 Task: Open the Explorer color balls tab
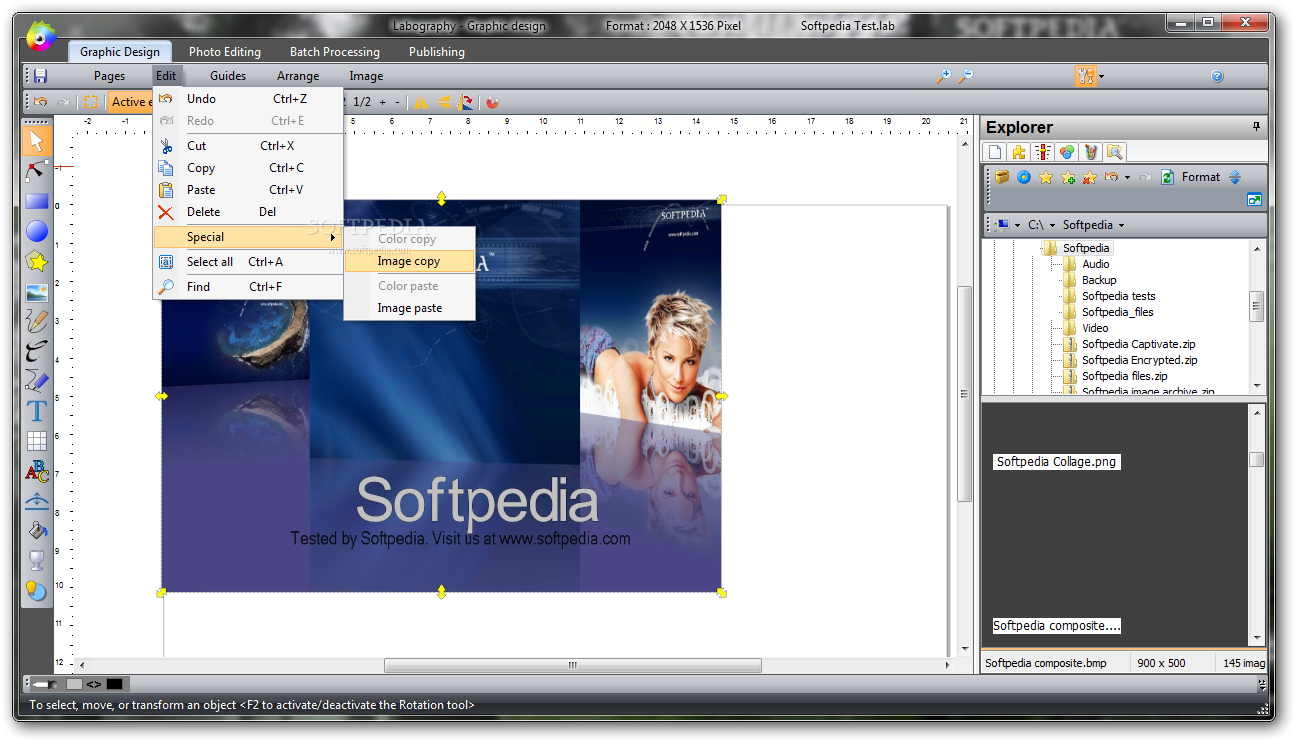pyautogui.click(x=1067, y=152)
